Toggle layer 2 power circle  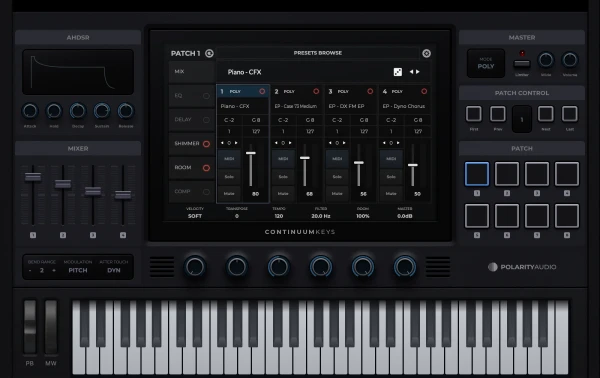pyautogui.click(x=316, y=91)
